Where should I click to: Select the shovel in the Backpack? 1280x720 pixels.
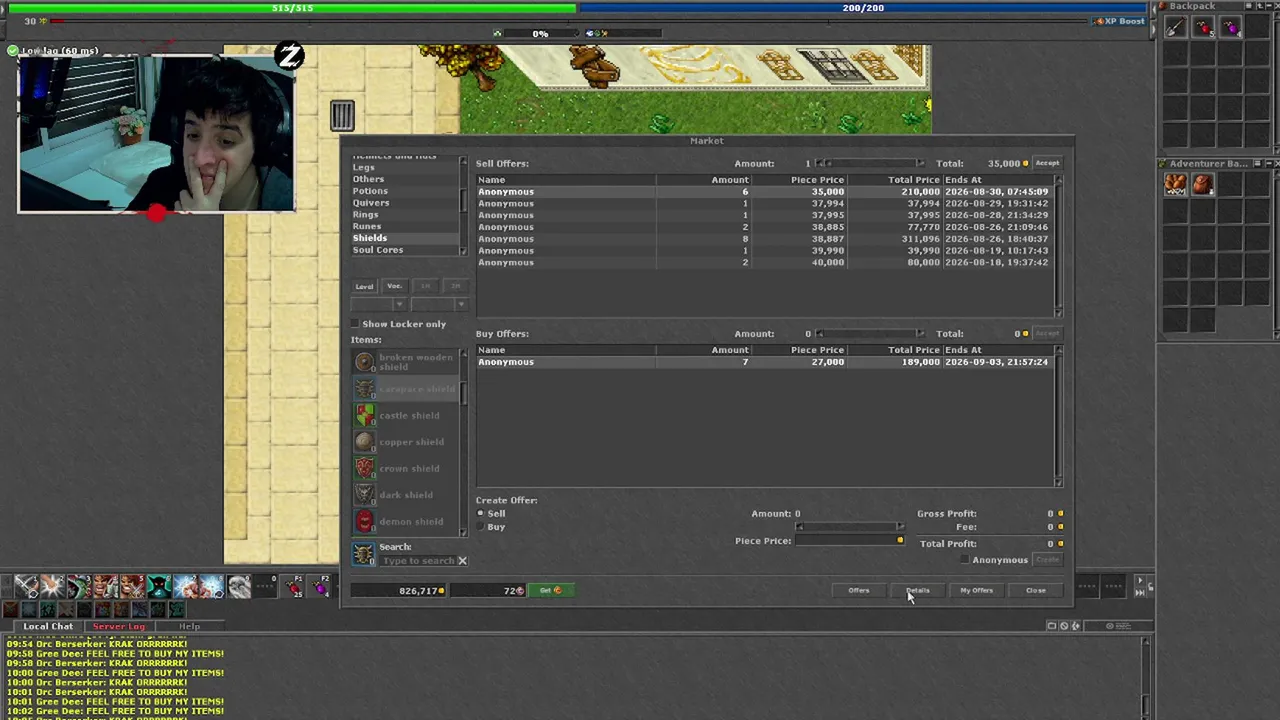[x=1175, y=28]
